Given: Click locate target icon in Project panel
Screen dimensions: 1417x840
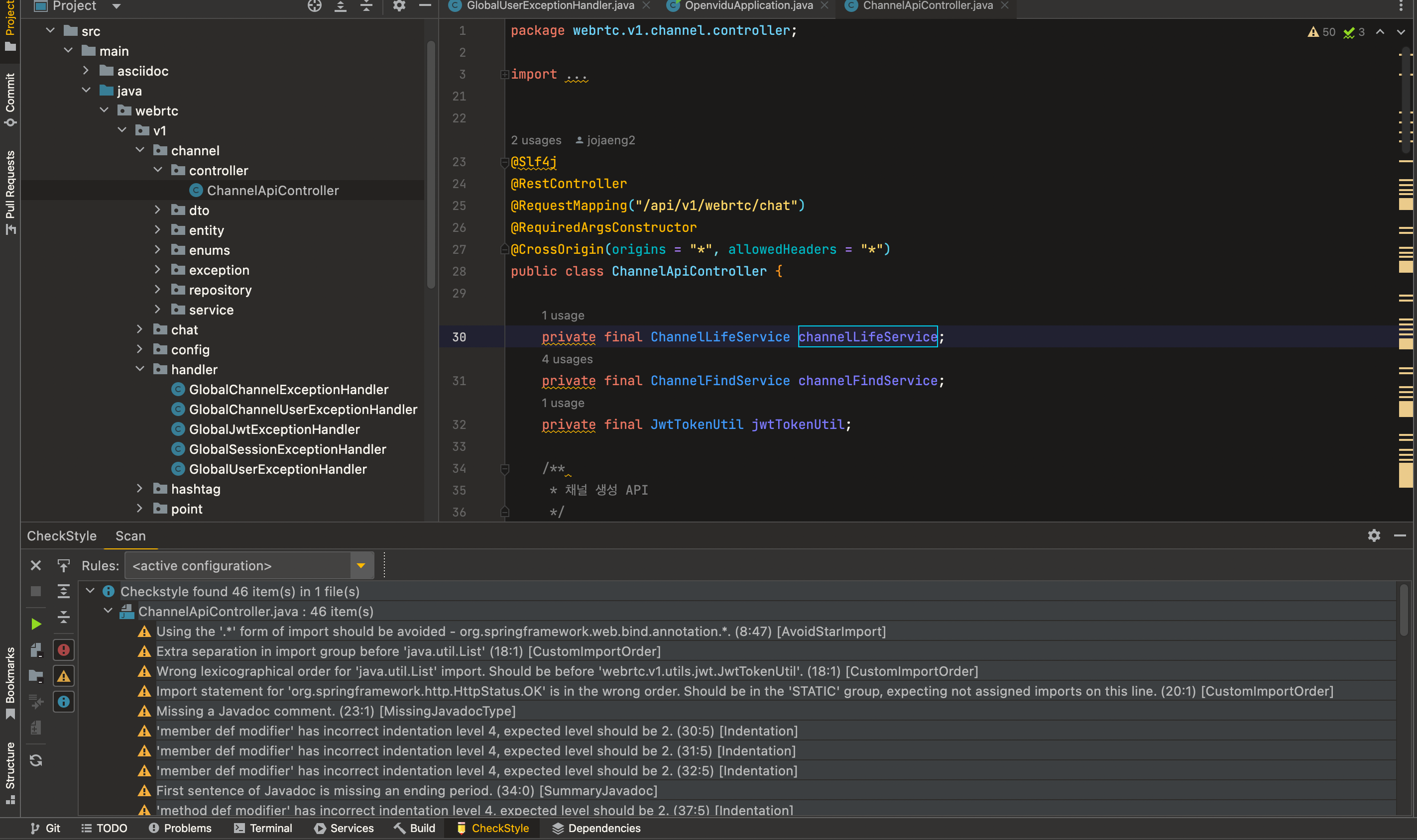Looking at the screenshot, I should [314, 6].
